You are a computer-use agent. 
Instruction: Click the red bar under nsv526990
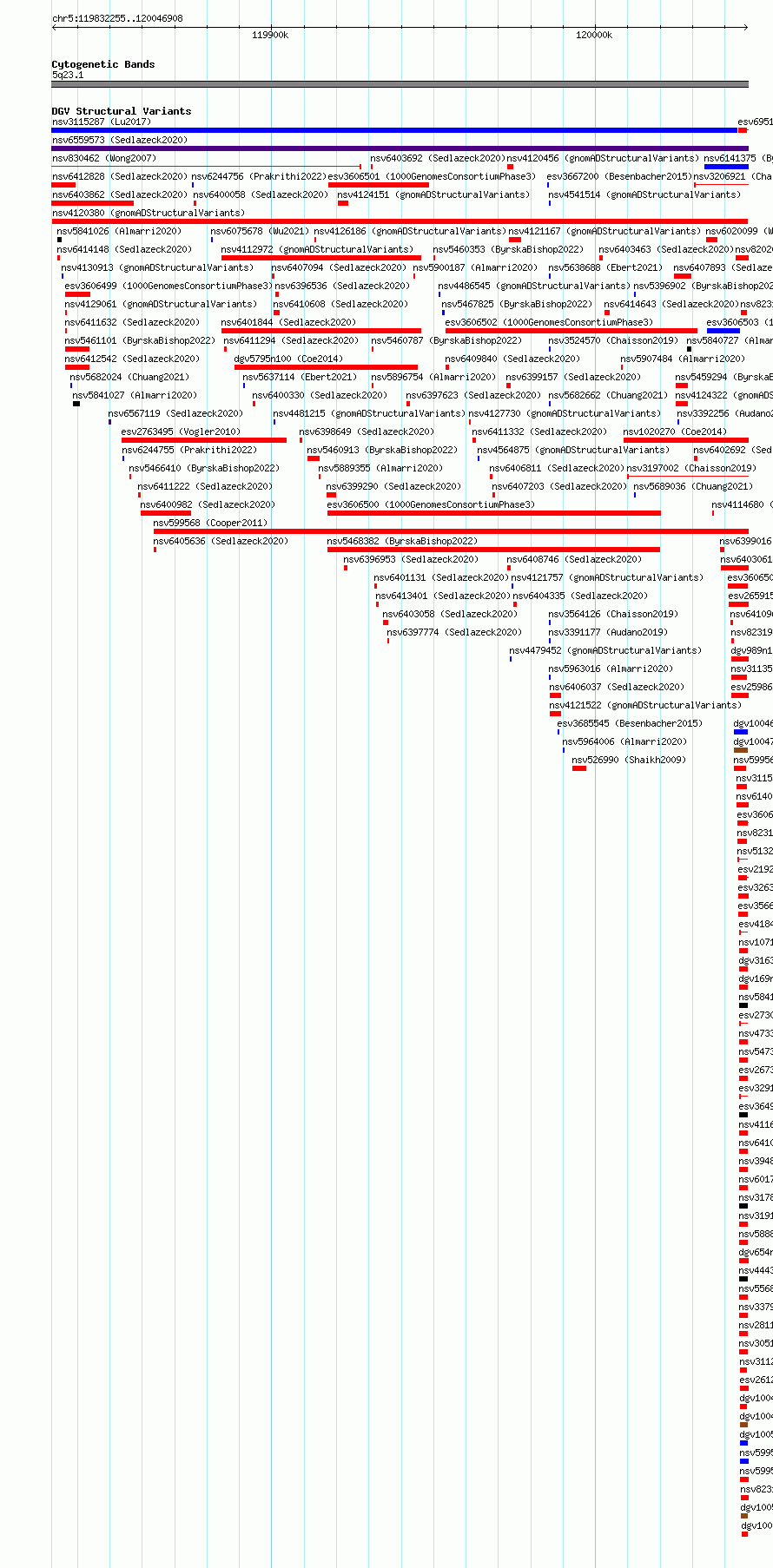click(579, 768)
